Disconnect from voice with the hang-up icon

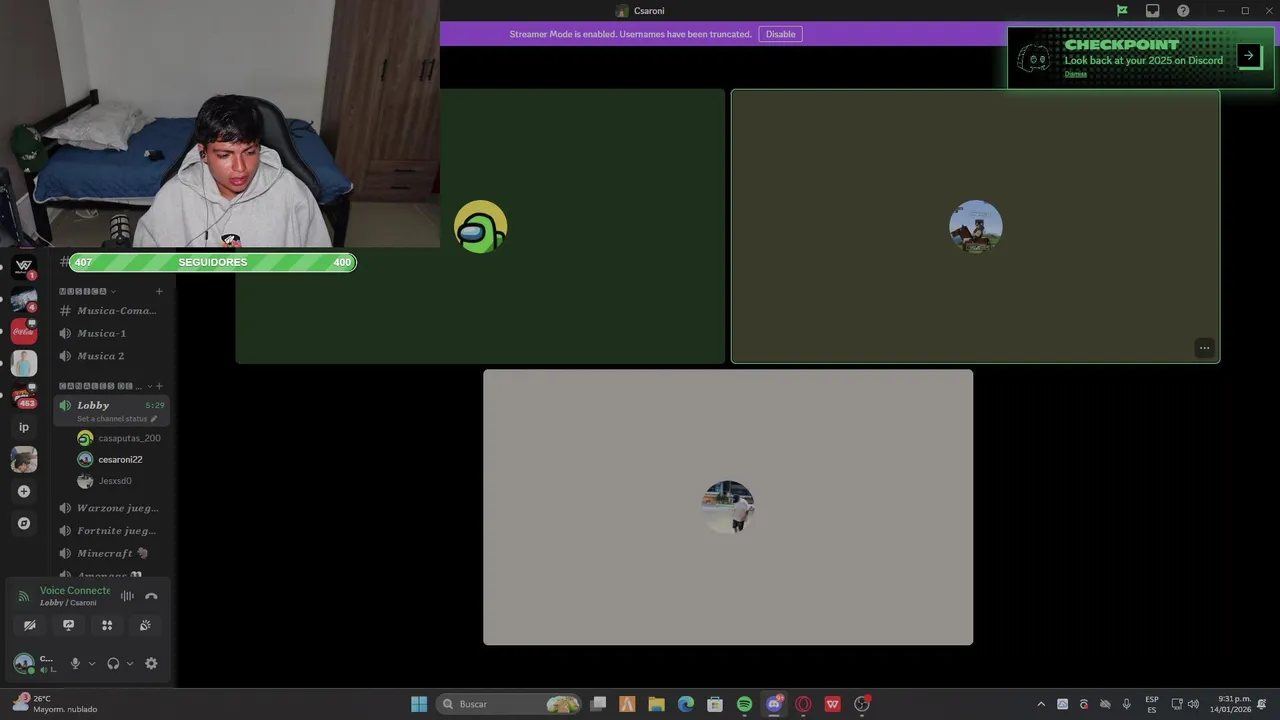click(151, 596)
